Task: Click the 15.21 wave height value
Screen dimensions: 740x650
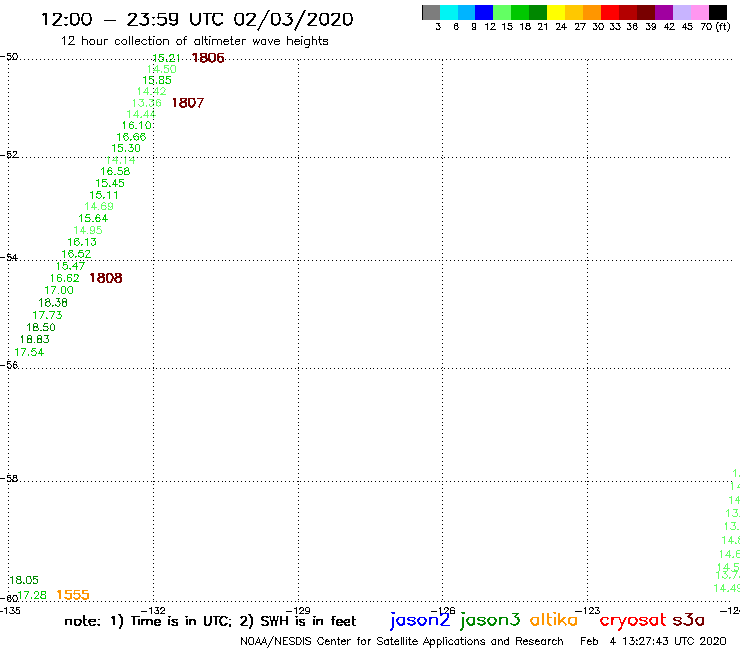Action: coord(166,58)
